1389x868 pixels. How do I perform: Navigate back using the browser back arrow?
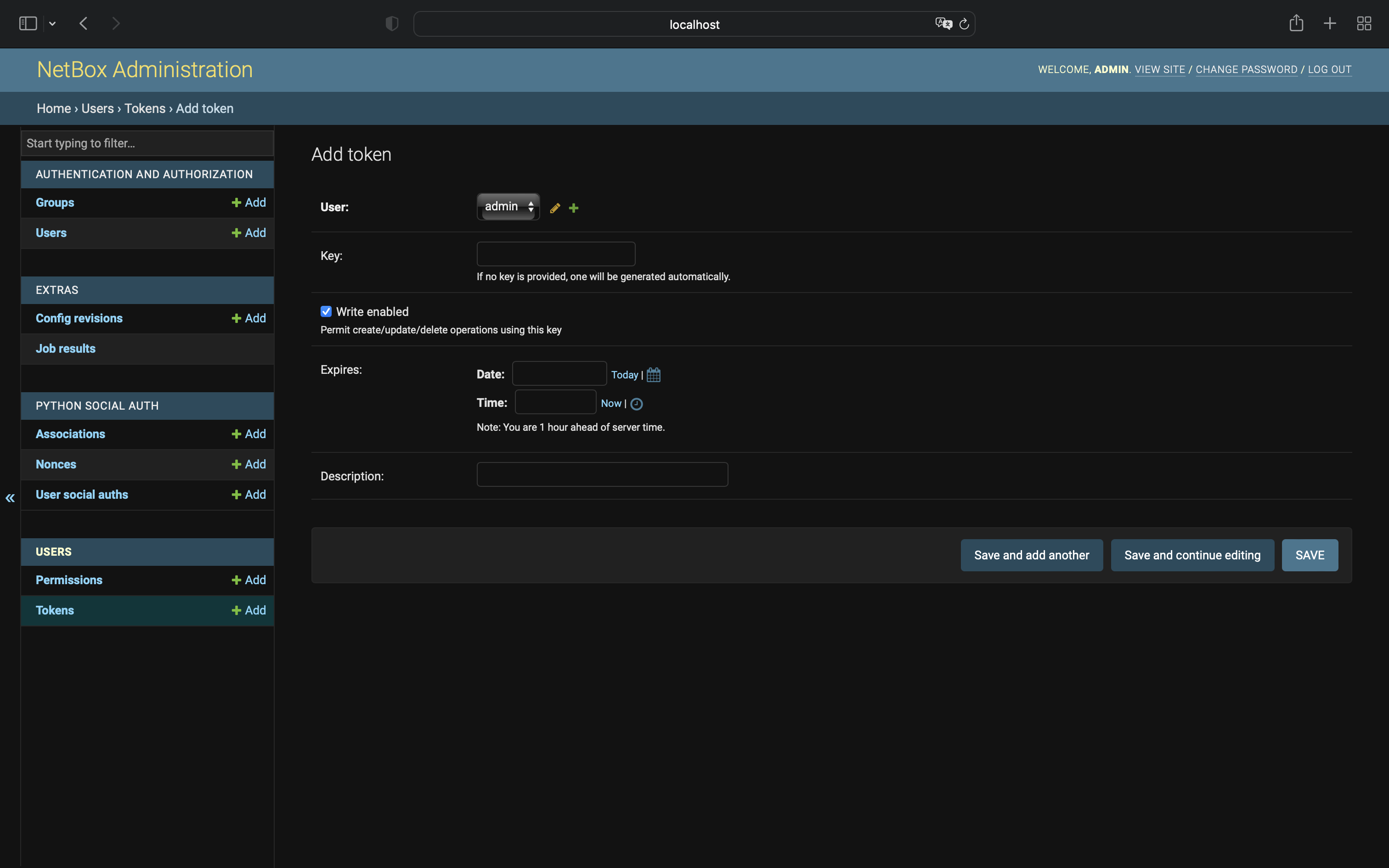pos(83,23)
